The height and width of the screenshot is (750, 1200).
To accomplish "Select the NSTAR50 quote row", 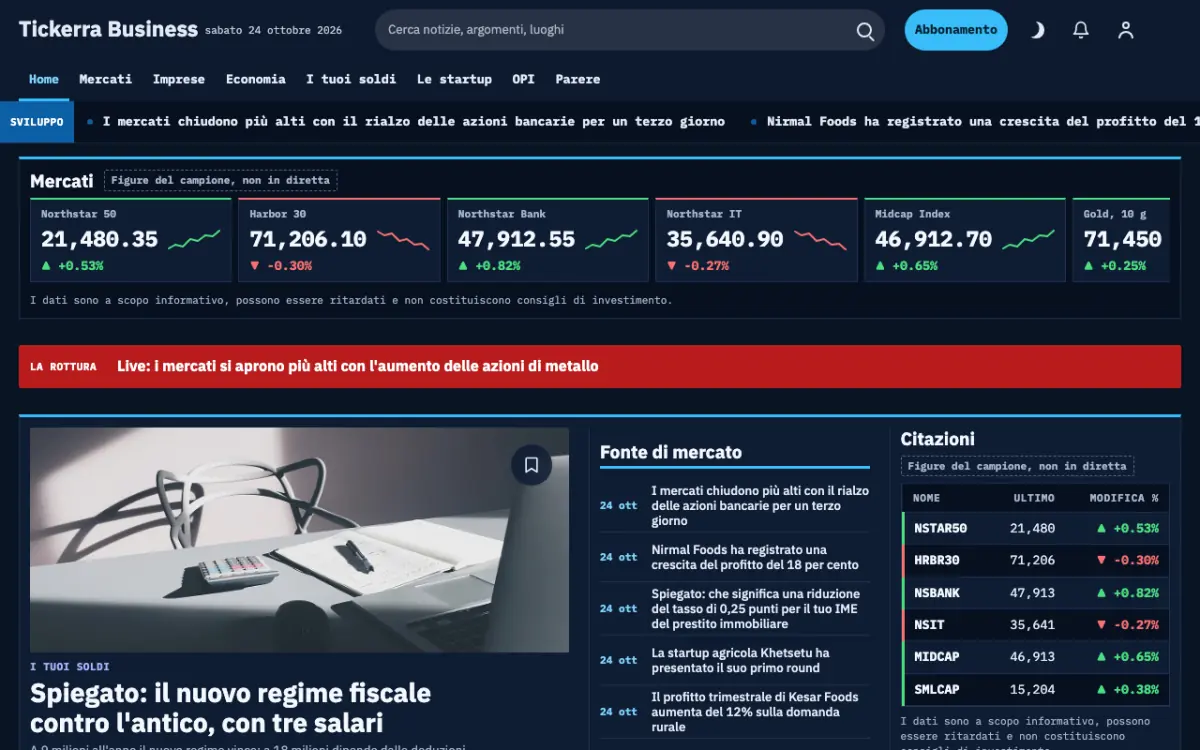I will pyautogui.click(x=1035, y=529).
